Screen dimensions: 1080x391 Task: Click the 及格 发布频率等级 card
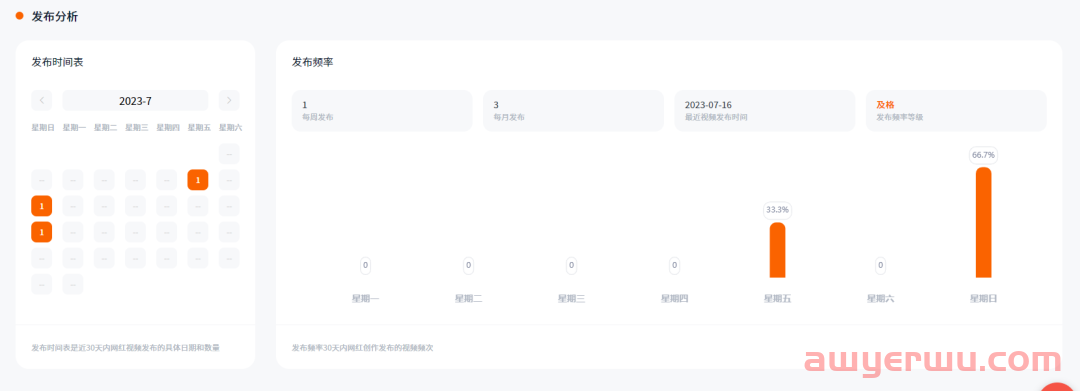pos(956,111)
